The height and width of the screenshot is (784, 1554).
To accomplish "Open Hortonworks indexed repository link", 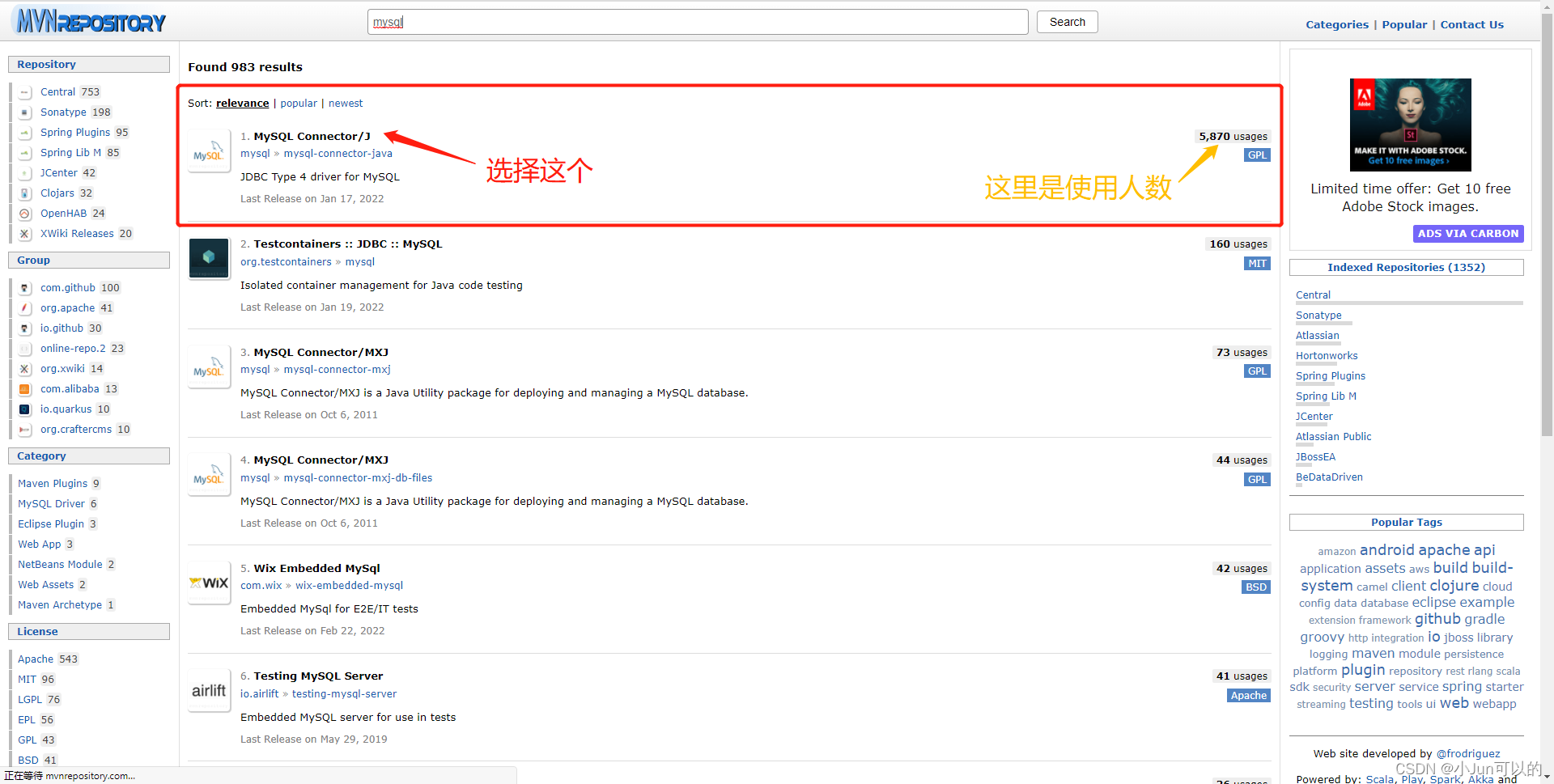I will pos(1327,356).
